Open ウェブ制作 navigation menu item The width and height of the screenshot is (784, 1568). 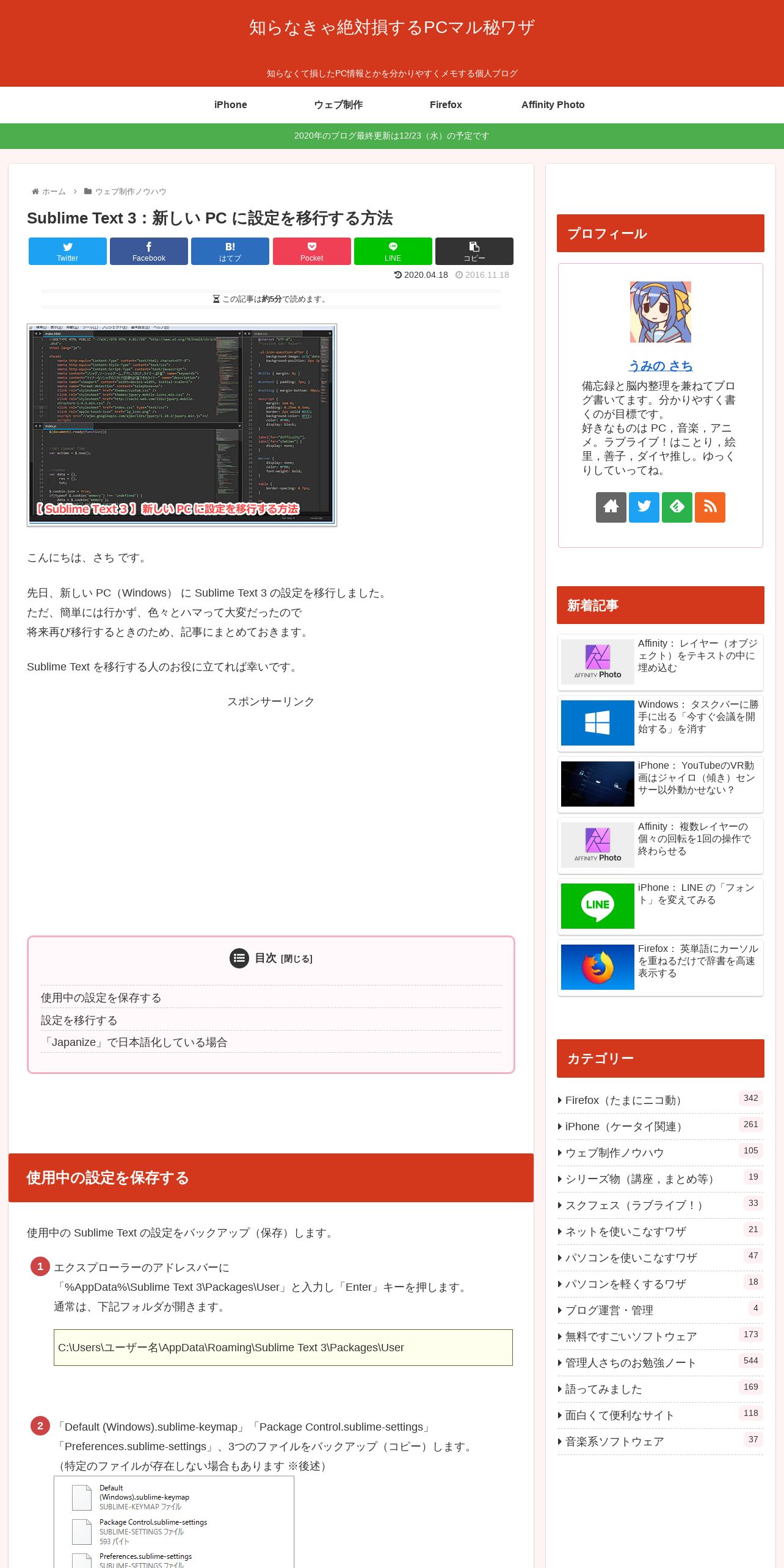point(338,105)
